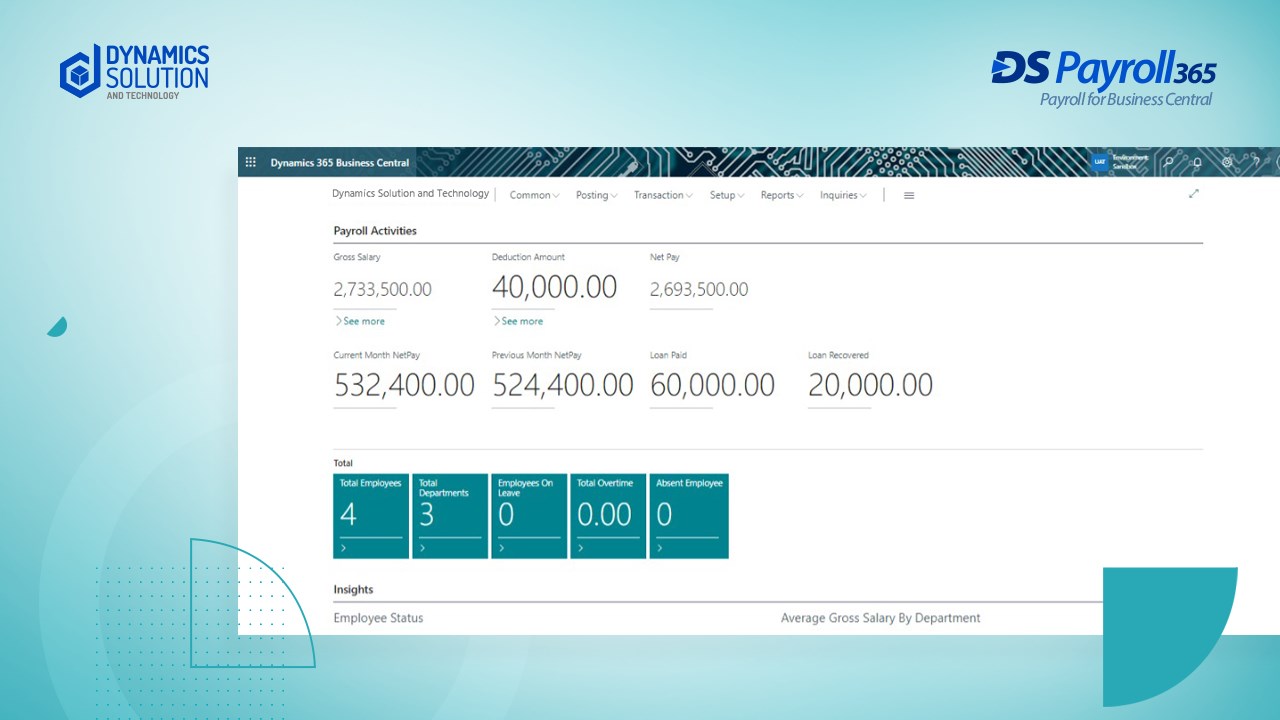This screenshot has height=720, width=1280.
Task: Click the expand page arrows icon
Action: coord(1193,194)
